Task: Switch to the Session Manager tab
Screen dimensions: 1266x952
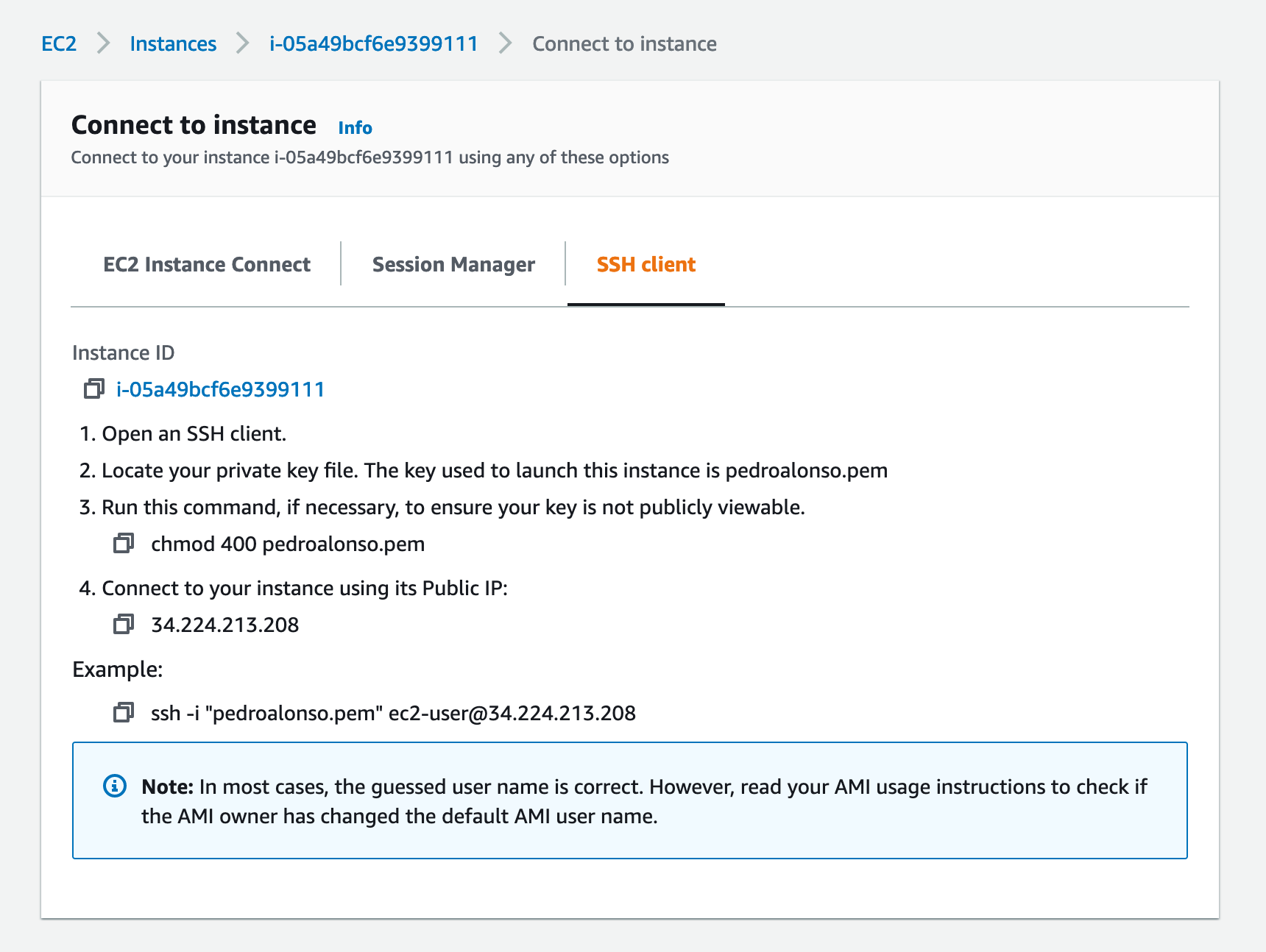Action: (x=453, y=264)
